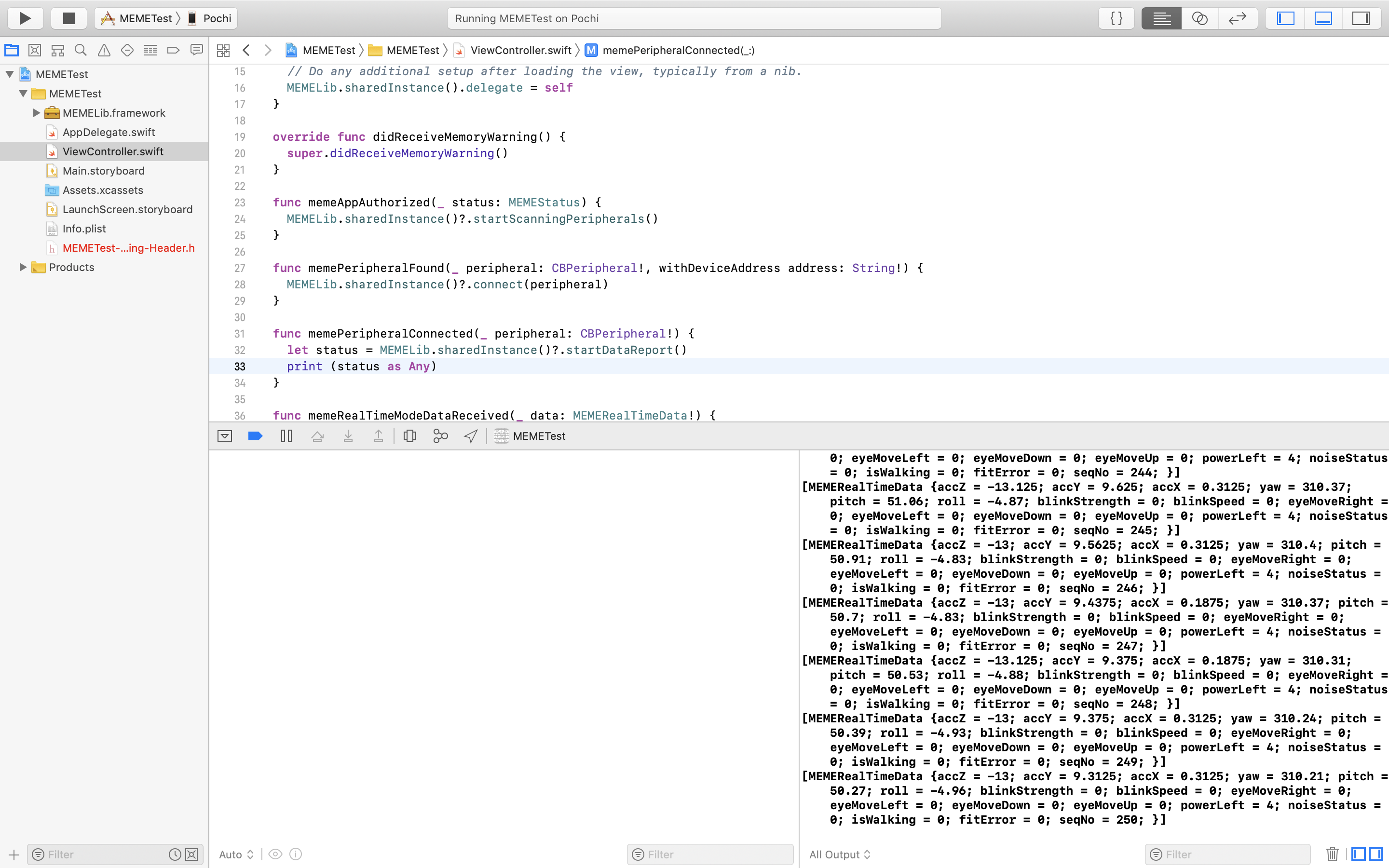This screenshot has height=868, width=1389.
Task: Open Main.storyboard file
Action: point(103,171)
